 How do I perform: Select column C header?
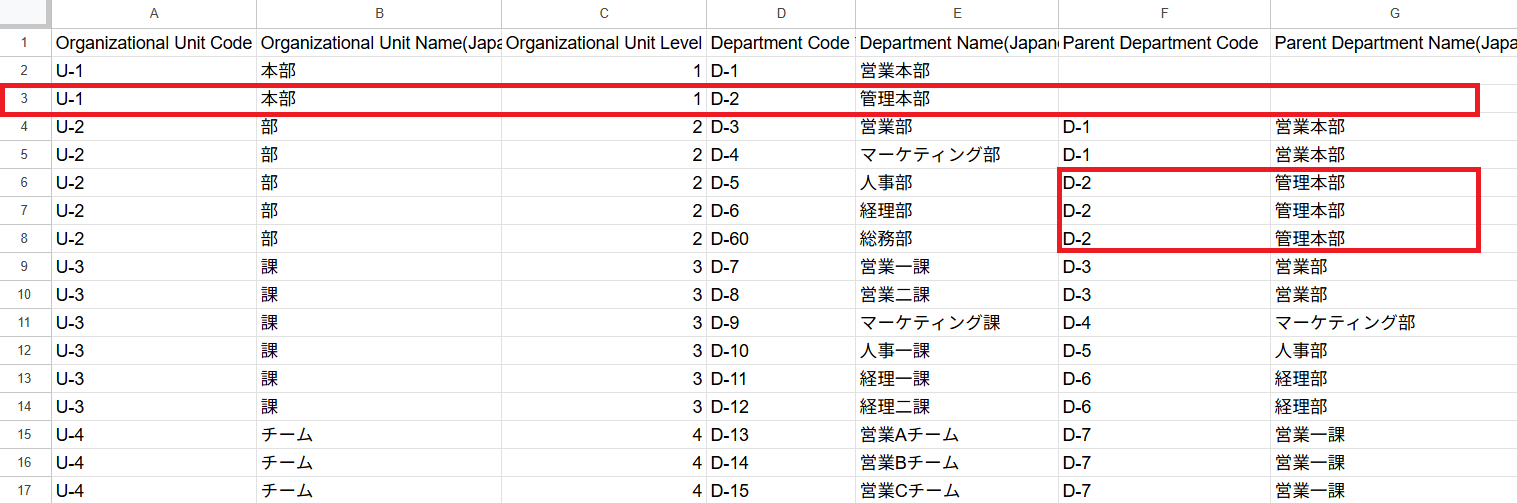604,13
